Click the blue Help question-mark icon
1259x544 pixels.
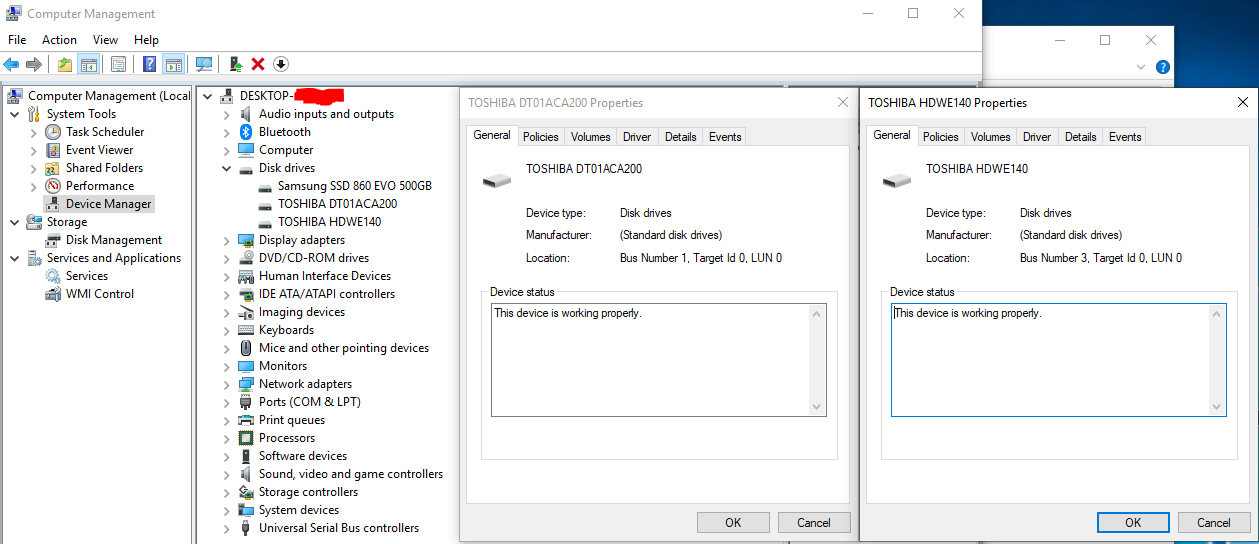(149, 64)
